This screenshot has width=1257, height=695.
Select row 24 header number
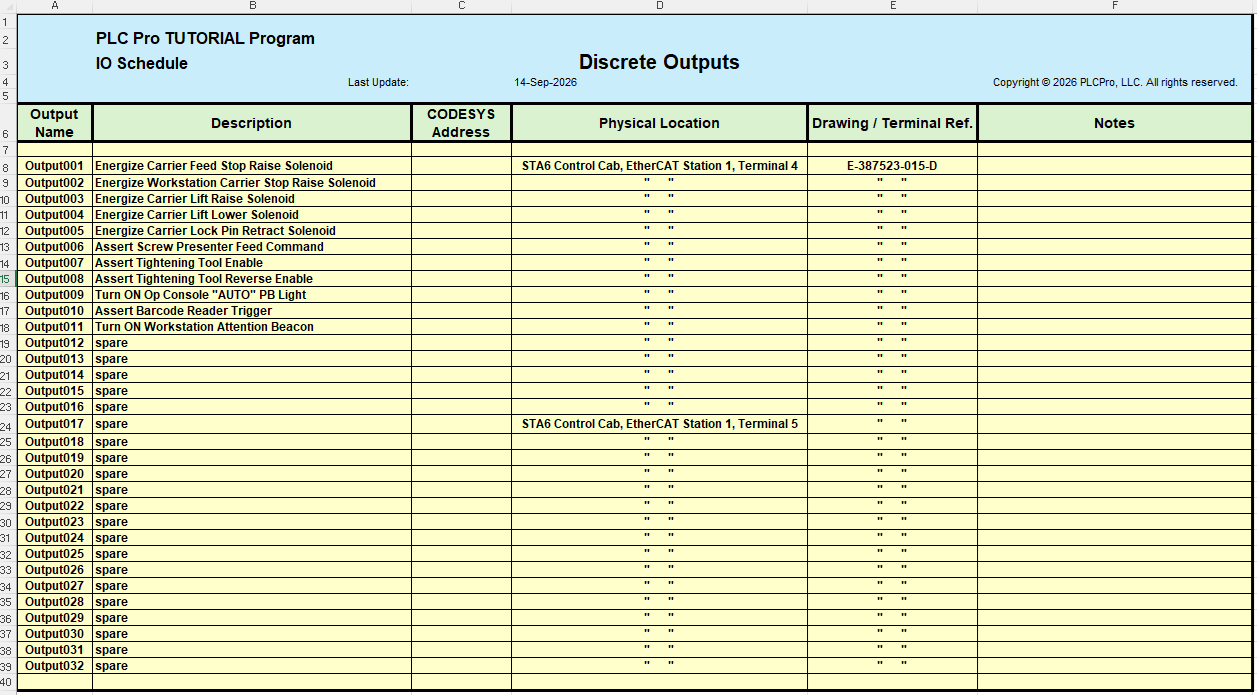[8, 424]
